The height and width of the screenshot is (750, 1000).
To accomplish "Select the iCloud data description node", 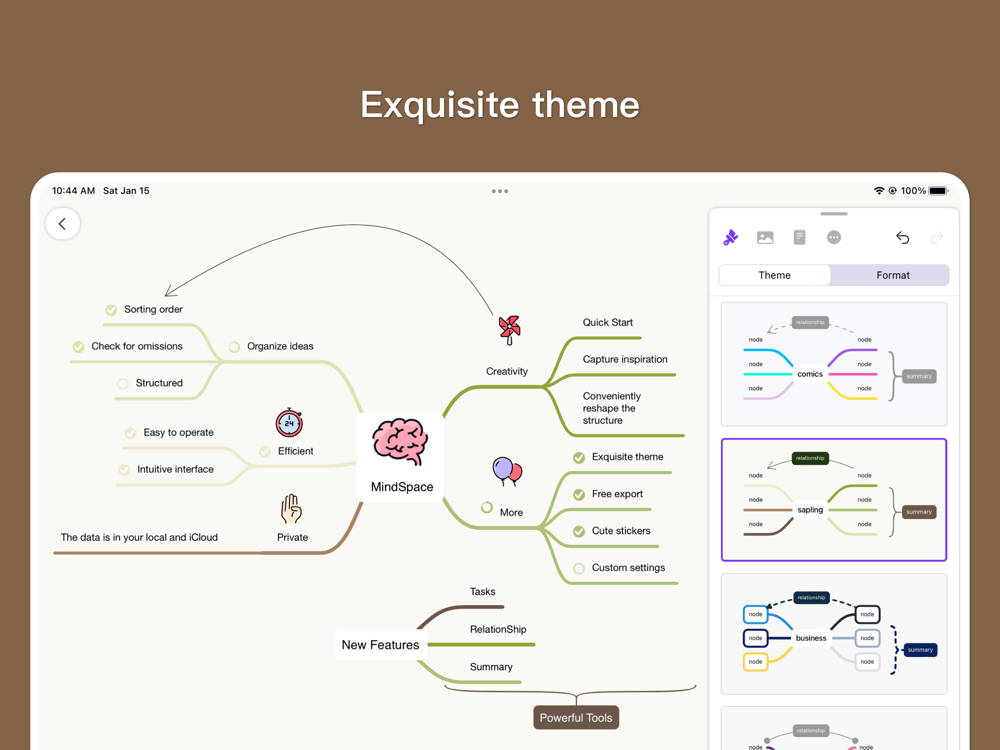I will (x=139, y=537).
